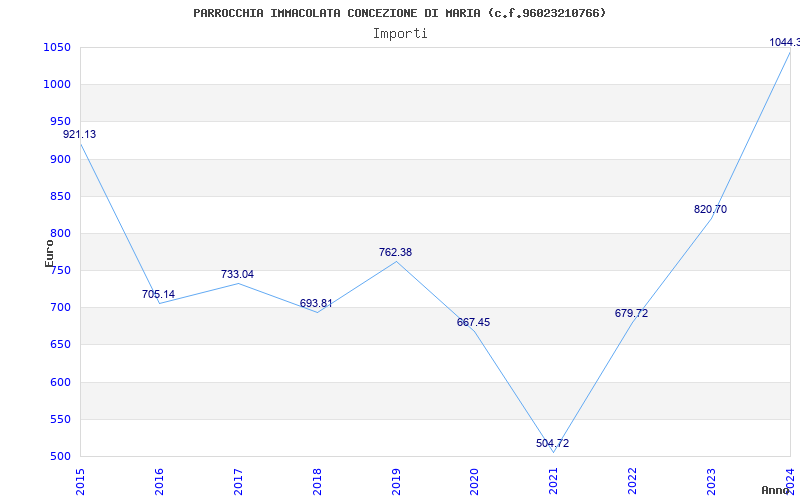Click the 2017 year axis label
The height and width of the screenshot is (500, 800).
[x=238, y=481]
